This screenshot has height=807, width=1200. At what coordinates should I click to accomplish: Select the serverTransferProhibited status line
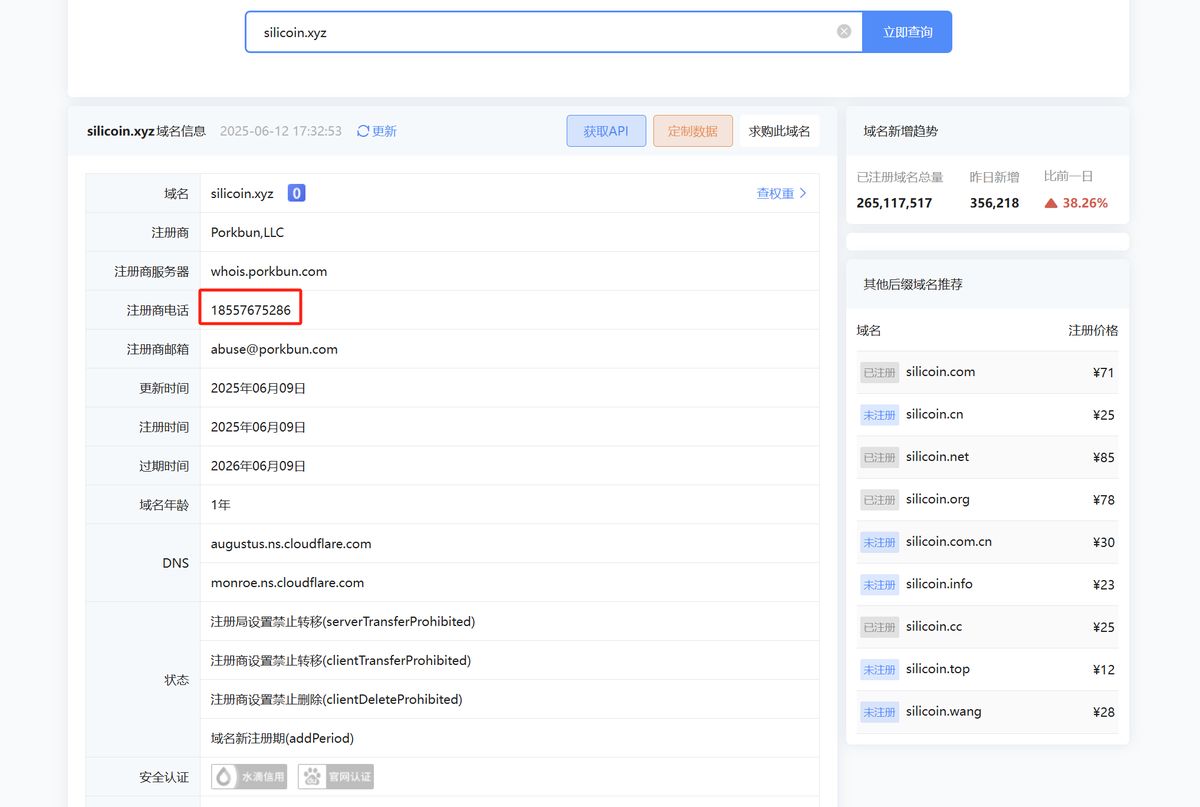pyautogui.click(x=343, y=622)
